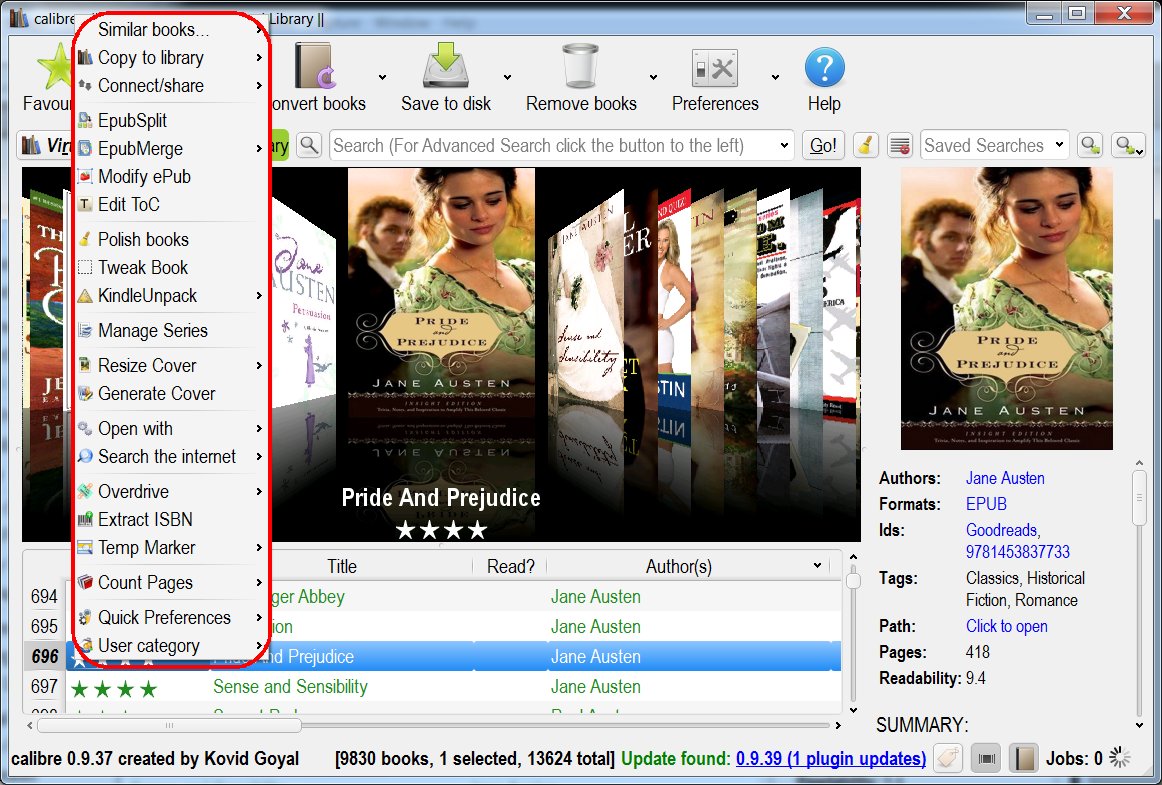Toggle the book details icon in status bar
The height and width of the screenshot is (785, 1162).
pyautogui.click(x=1024, y=758)
